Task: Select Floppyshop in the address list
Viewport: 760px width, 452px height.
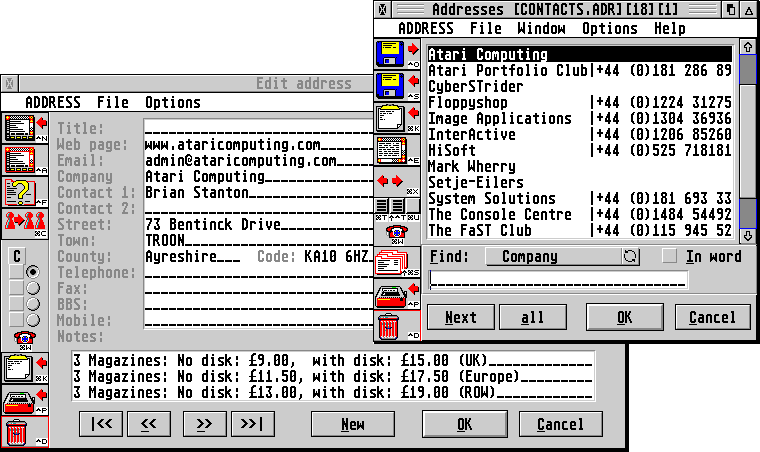Action: [x=580, y=102]
